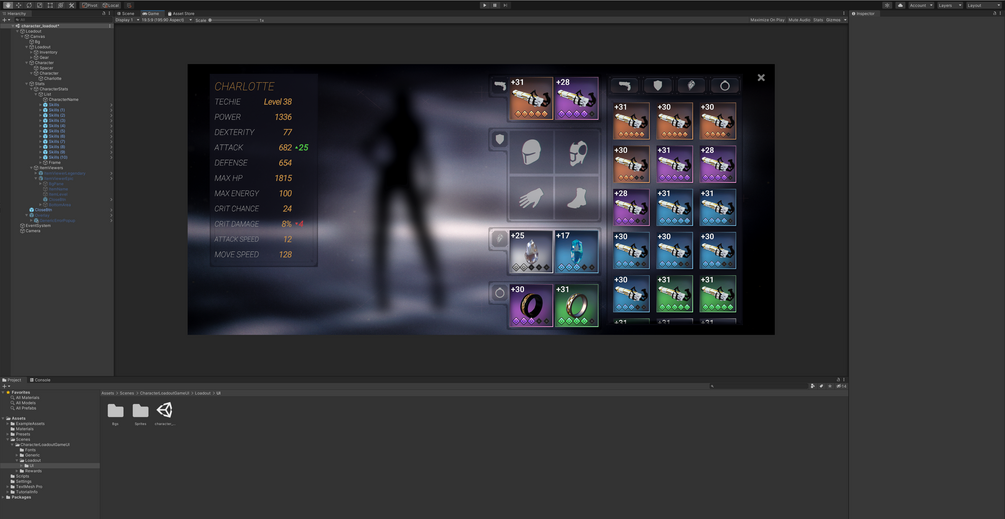1005x519 pixels.
Task: Collapse the Scenes folder in Project
Action: [8, 440]
